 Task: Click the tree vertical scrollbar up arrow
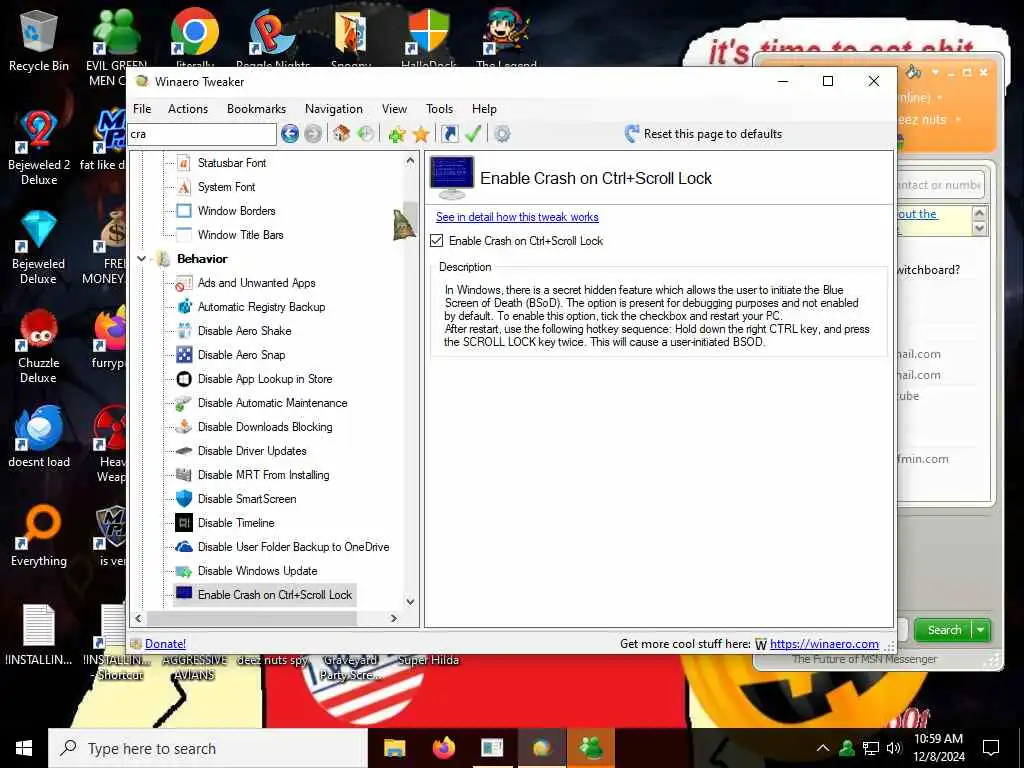pos(410,160)
